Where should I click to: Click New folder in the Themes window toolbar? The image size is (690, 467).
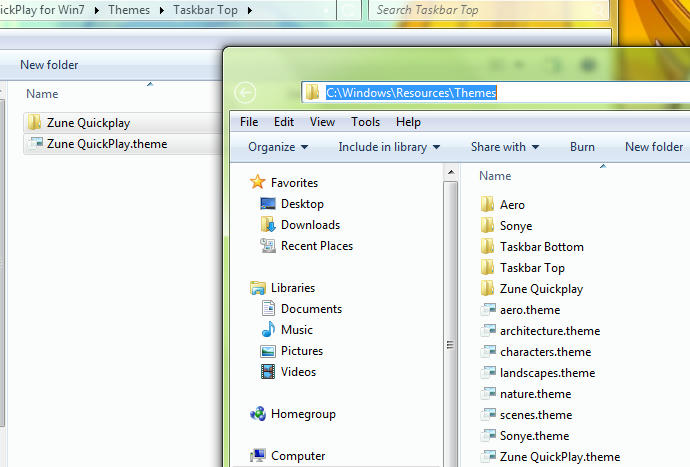coord(654,147)
